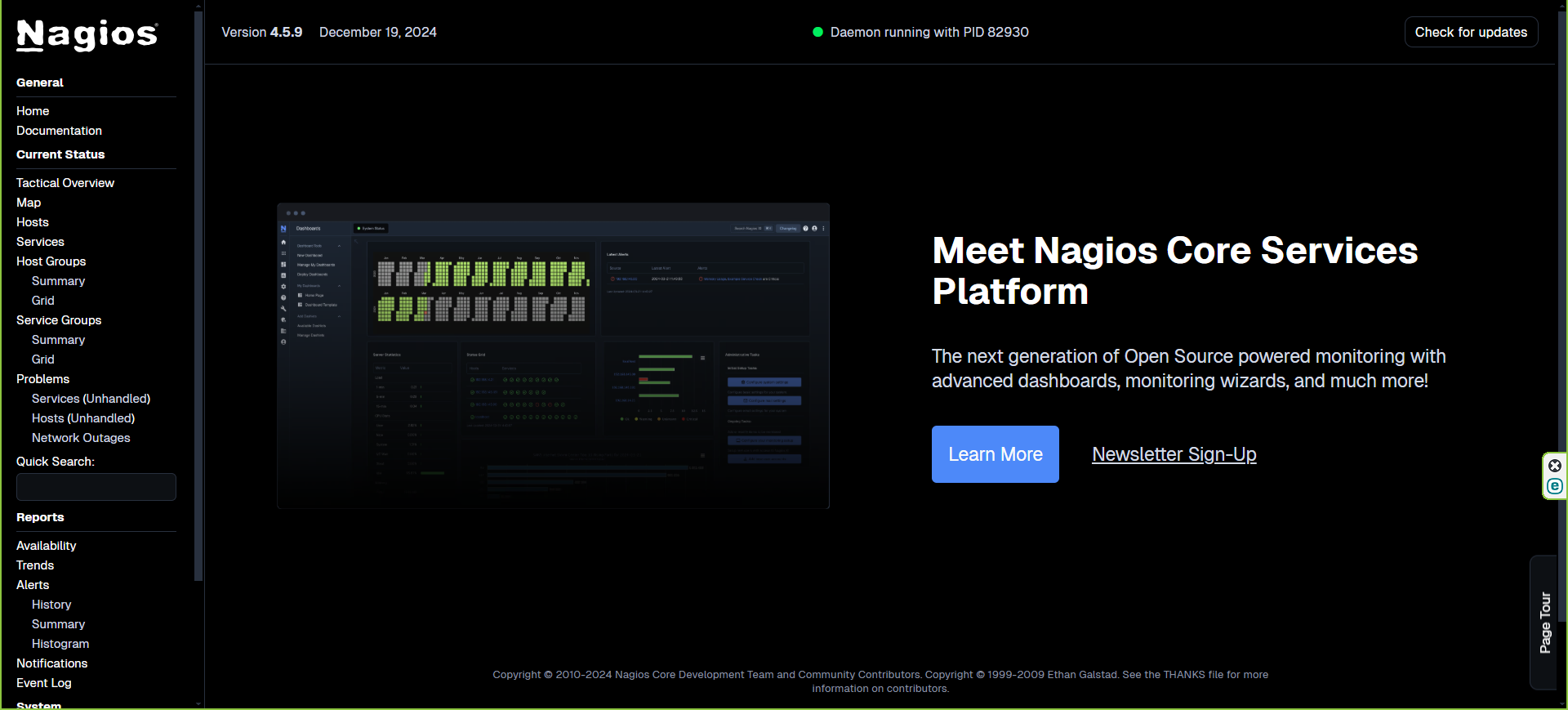The image size is (1568, 710).
Task: Open Grid under Service Groups
Action: coord(43,359)
